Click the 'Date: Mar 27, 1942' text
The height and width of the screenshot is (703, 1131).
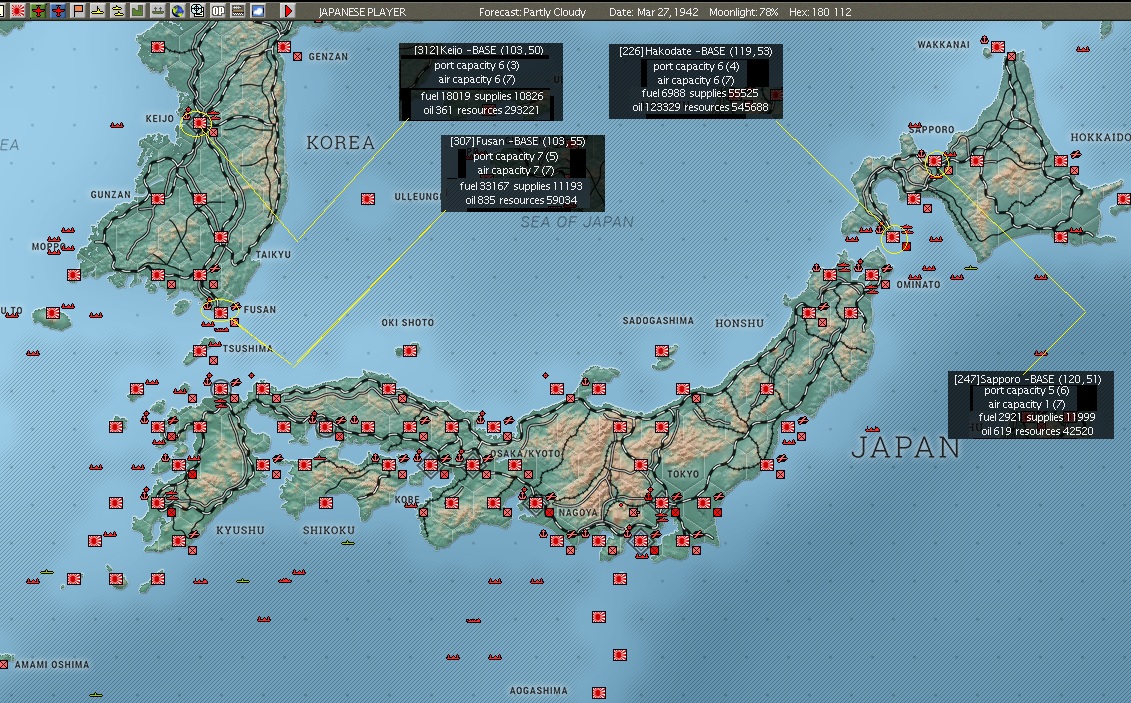[653, 12]
